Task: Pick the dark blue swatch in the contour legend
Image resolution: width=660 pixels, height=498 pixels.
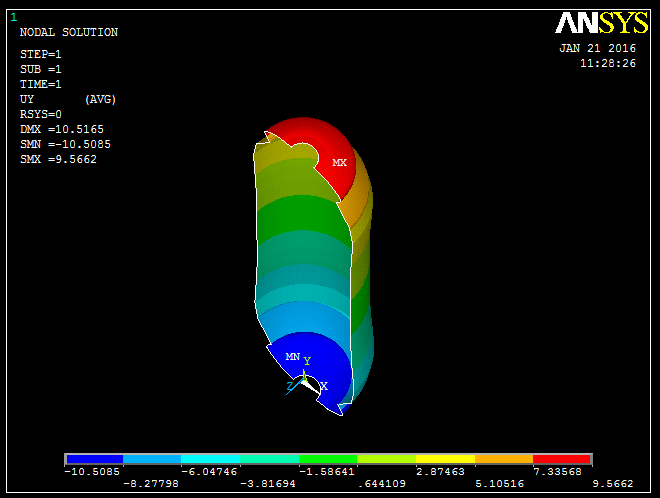Action: (93, 458)
